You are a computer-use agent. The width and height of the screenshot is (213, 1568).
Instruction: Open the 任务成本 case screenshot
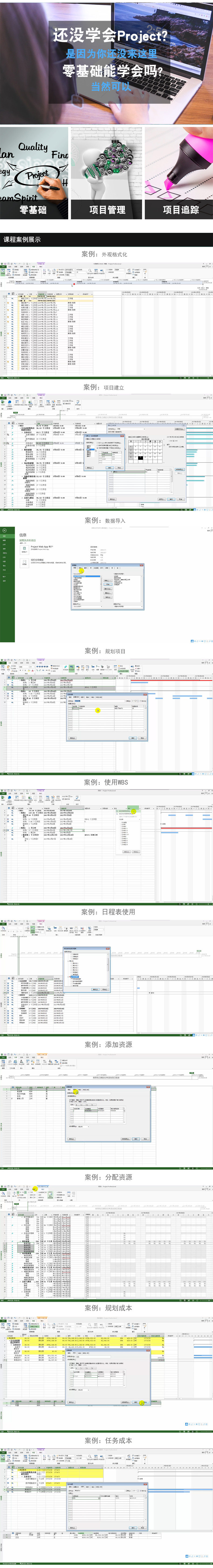click(106, 1506)
